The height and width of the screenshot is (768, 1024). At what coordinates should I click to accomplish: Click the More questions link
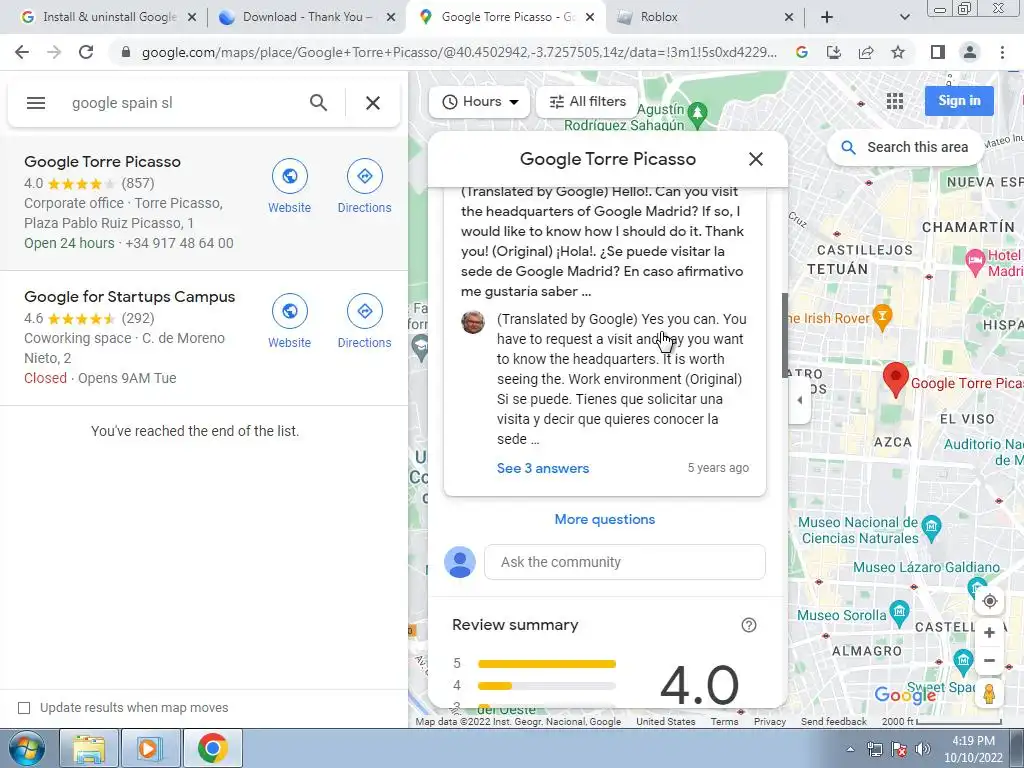pyautogui.click(x=605, y=519)
